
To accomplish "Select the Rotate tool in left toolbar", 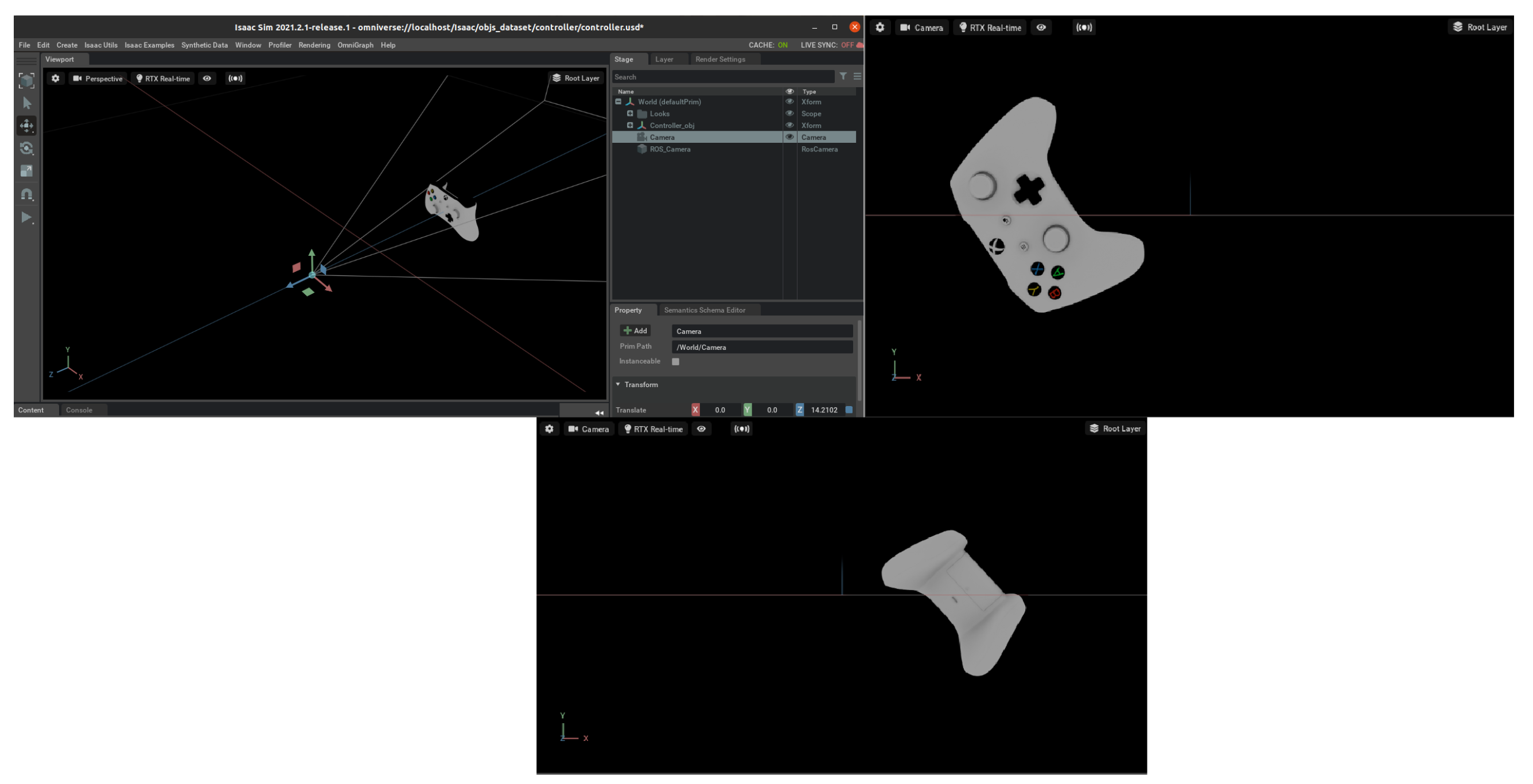I will [x=27, y=148].
